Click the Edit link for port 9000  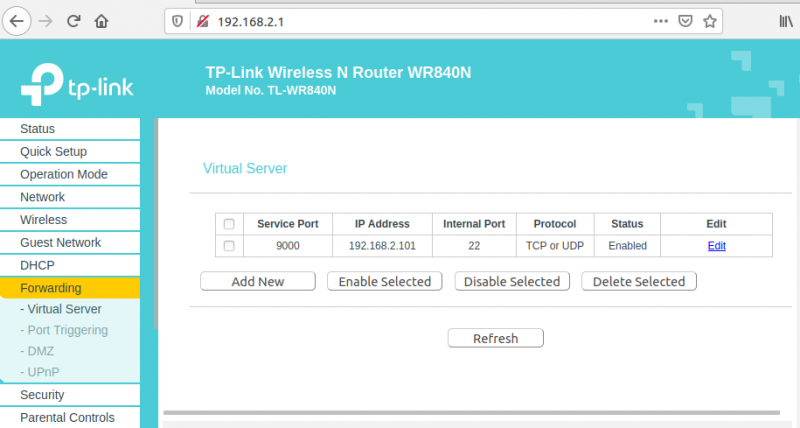[x=716, y=246]
